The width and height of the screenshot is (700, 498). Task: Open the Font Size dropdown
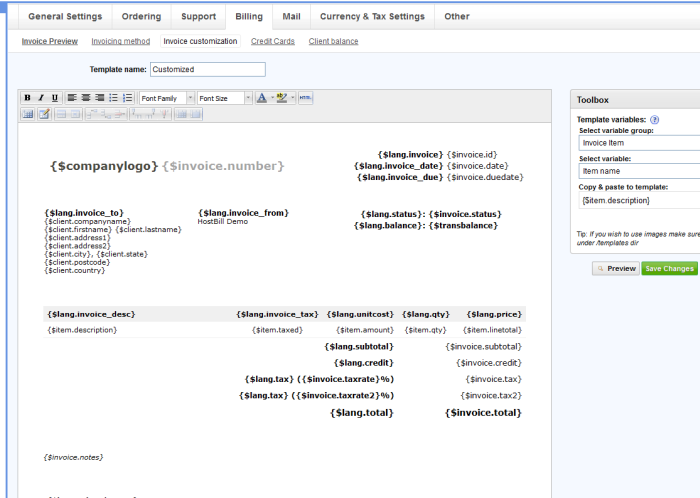[x=225, y=98]
